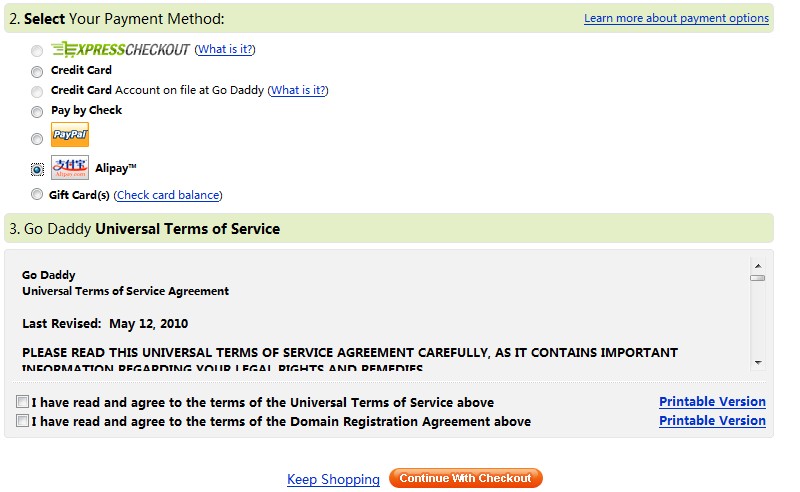The image size is (800, 492).
Task: Click scroll down arrow in terms box
Action: pyautogui.click(x=758, y=362)
